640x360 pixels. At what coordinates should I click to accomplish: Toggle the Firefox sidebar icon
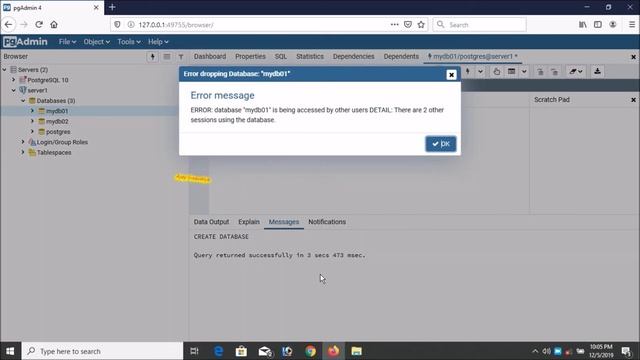pos(598,24)
